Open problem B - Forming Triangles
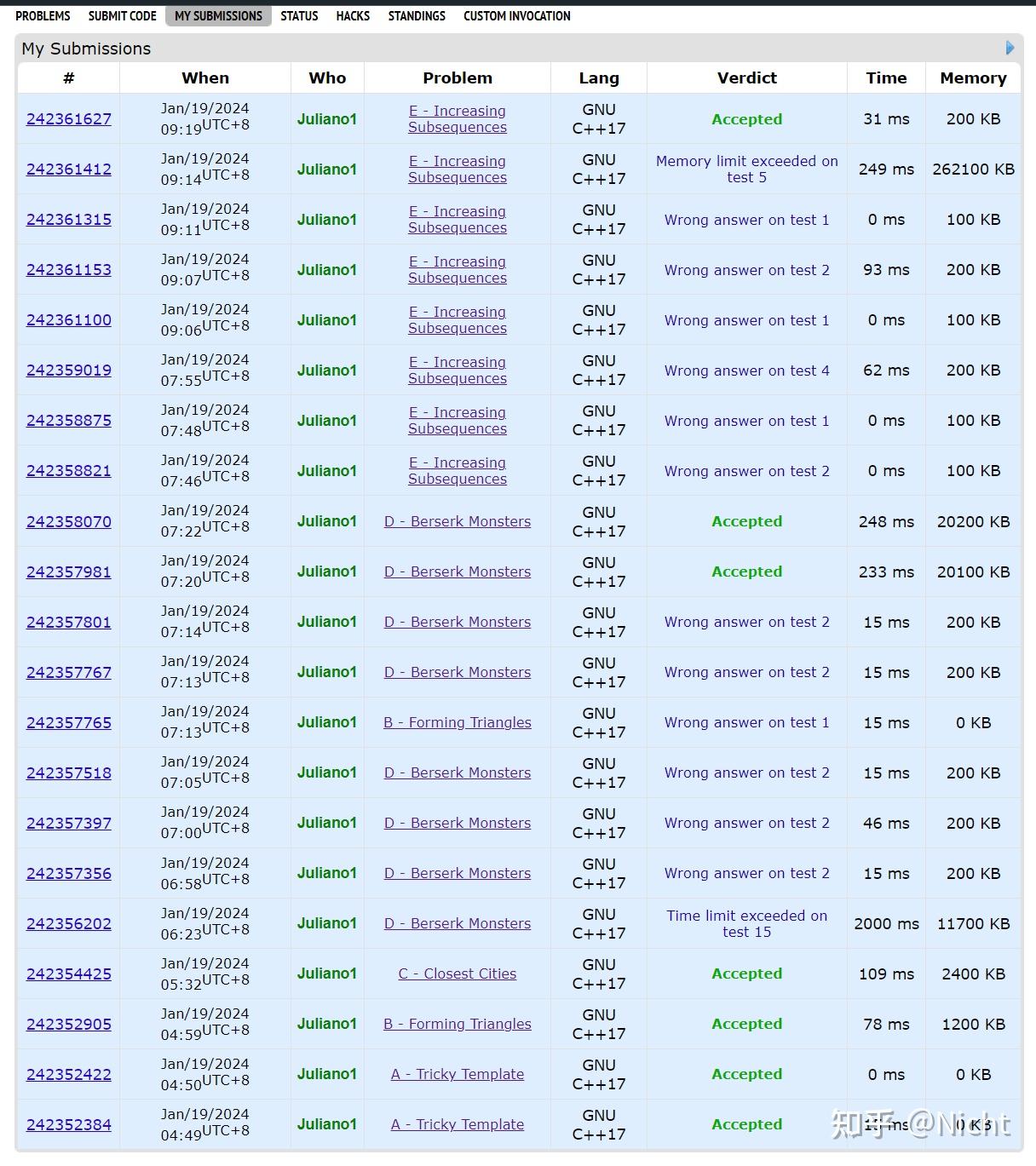The height and width of the screenshot is (1166, 1036). 458,1024
